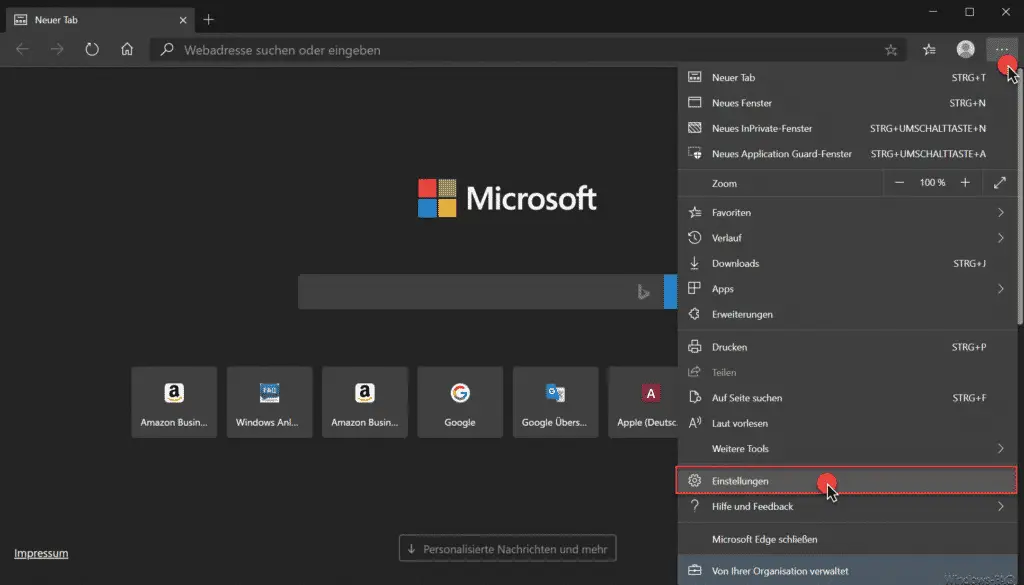Click the three-dot settings menu button
The image size is (1024, 585).
1002,50
